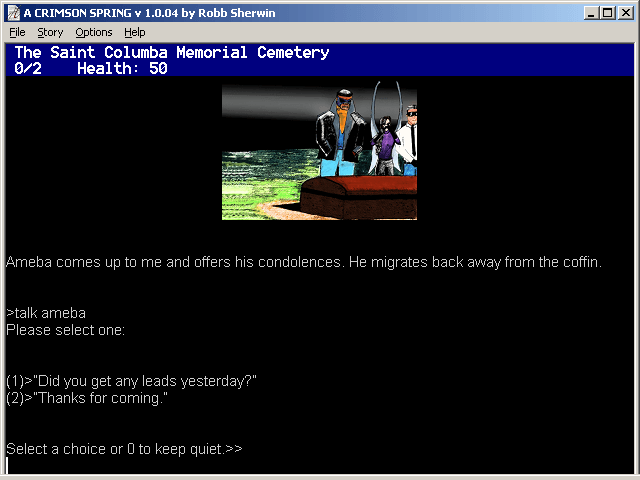Click the application icon in title bar
Viewport: 640px width, 480px height.
tap(13, 13)
